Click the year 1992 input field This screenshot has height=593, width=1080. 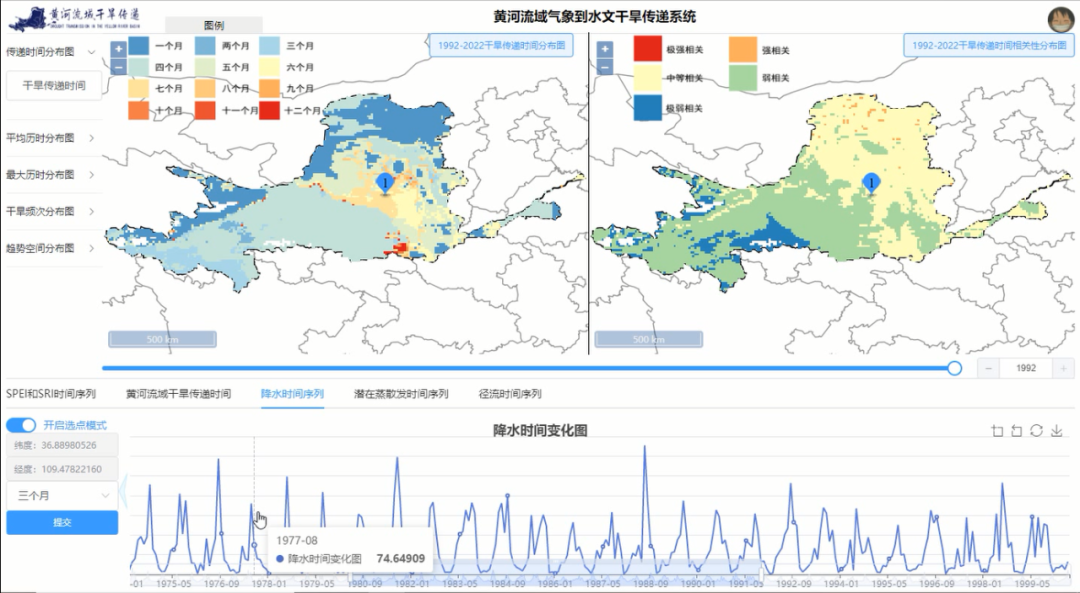1026,368
